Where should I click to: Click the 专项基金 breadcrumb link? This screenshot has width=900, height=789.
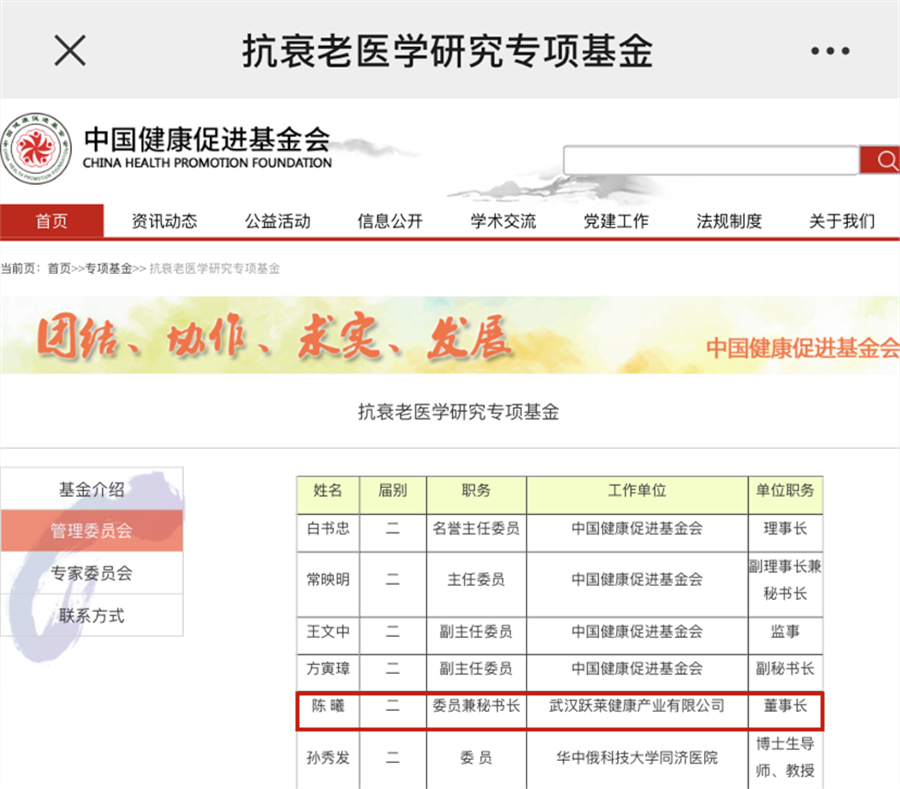click(108, 268)
